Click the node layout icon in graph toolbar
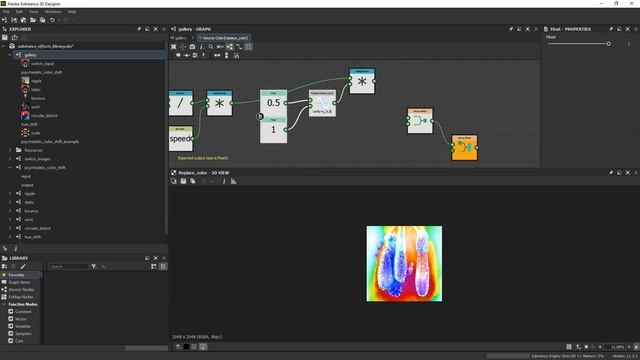 pyautogui.click(x=230, y=47)
